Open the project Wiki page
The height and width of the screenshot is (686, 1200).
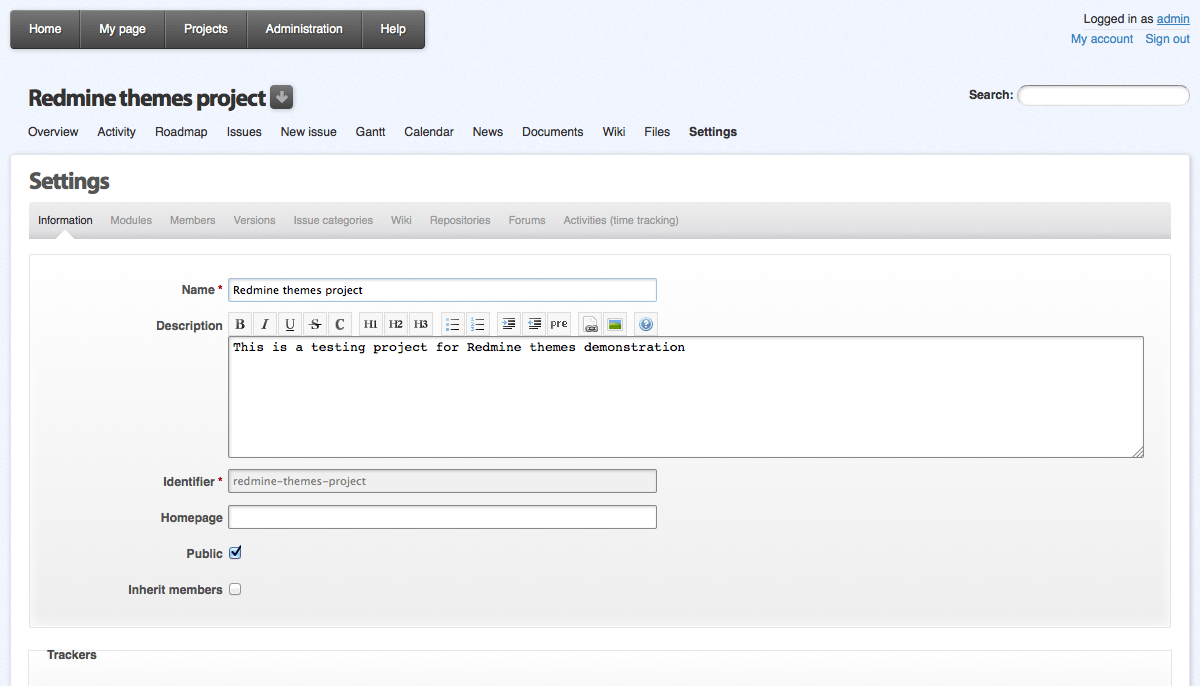pos(614,132)
